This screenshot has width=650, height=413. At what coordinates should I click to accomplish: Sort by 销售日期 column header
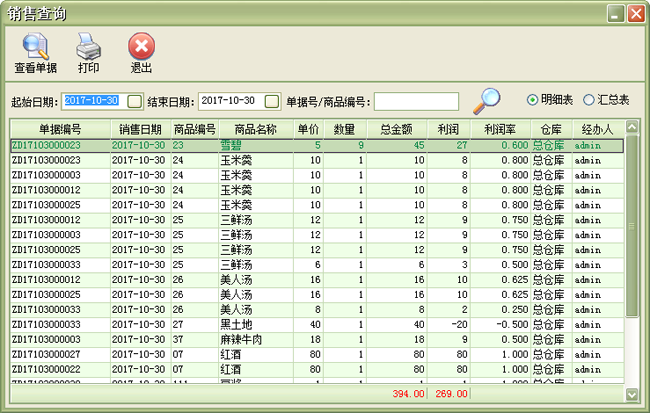click(x=140, y=128)
